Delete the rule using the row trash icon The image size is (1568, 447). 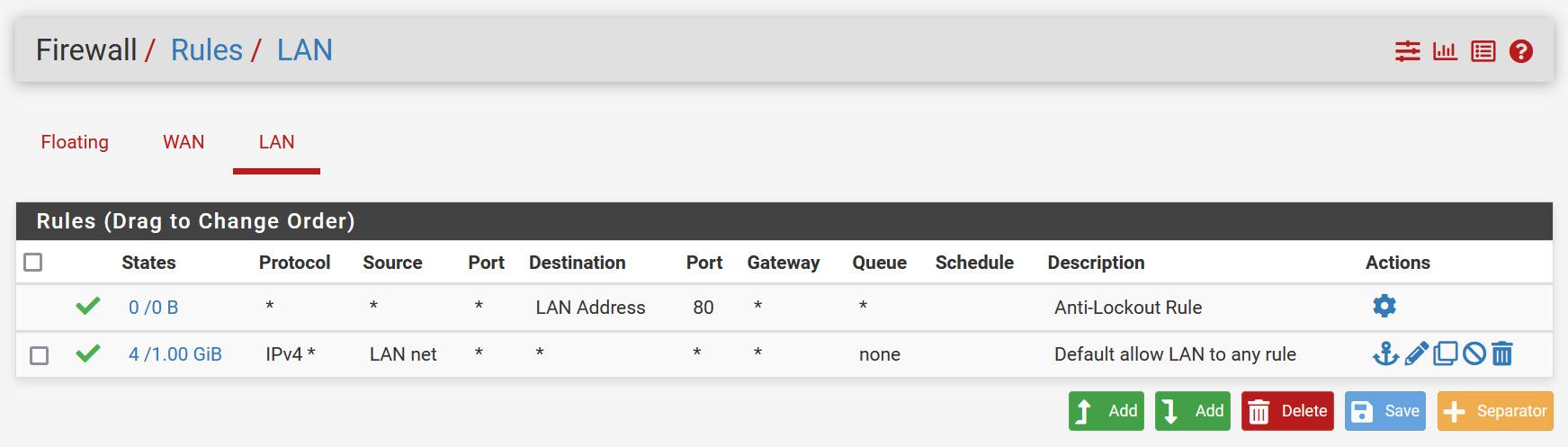(1502, 353)
